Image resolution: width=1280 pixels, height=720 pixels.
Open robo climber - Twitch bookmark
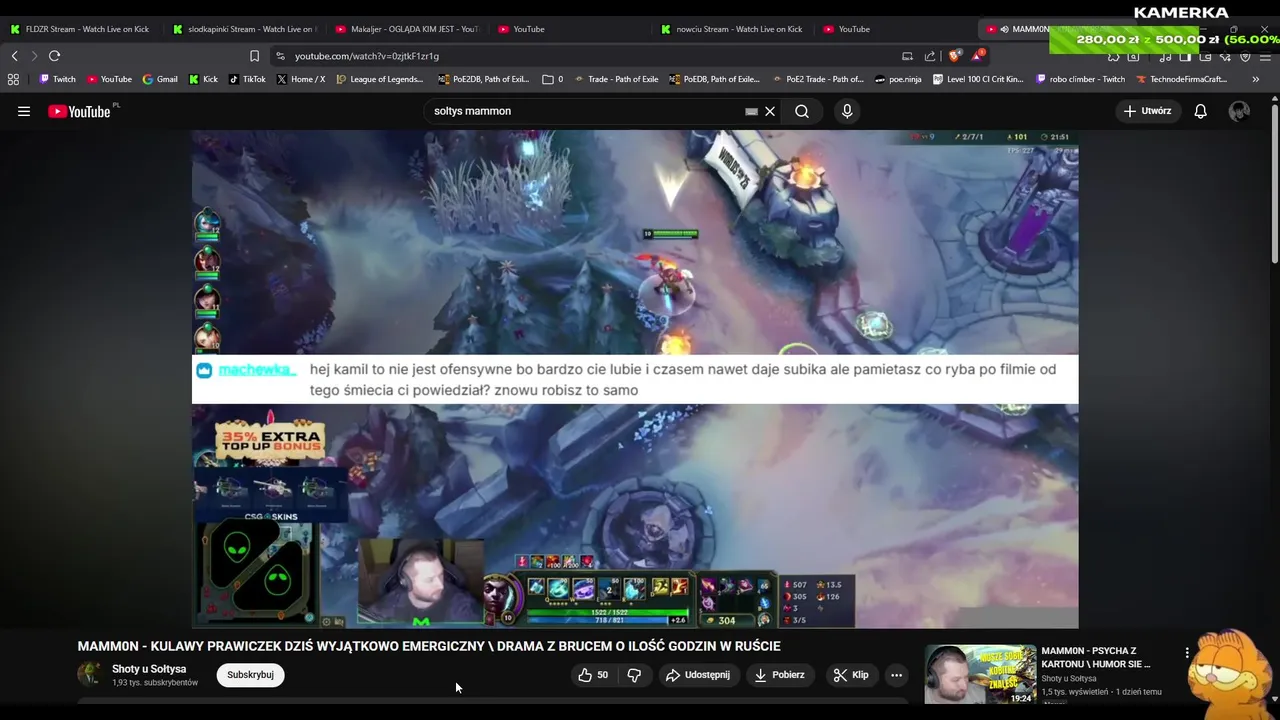1081,79
